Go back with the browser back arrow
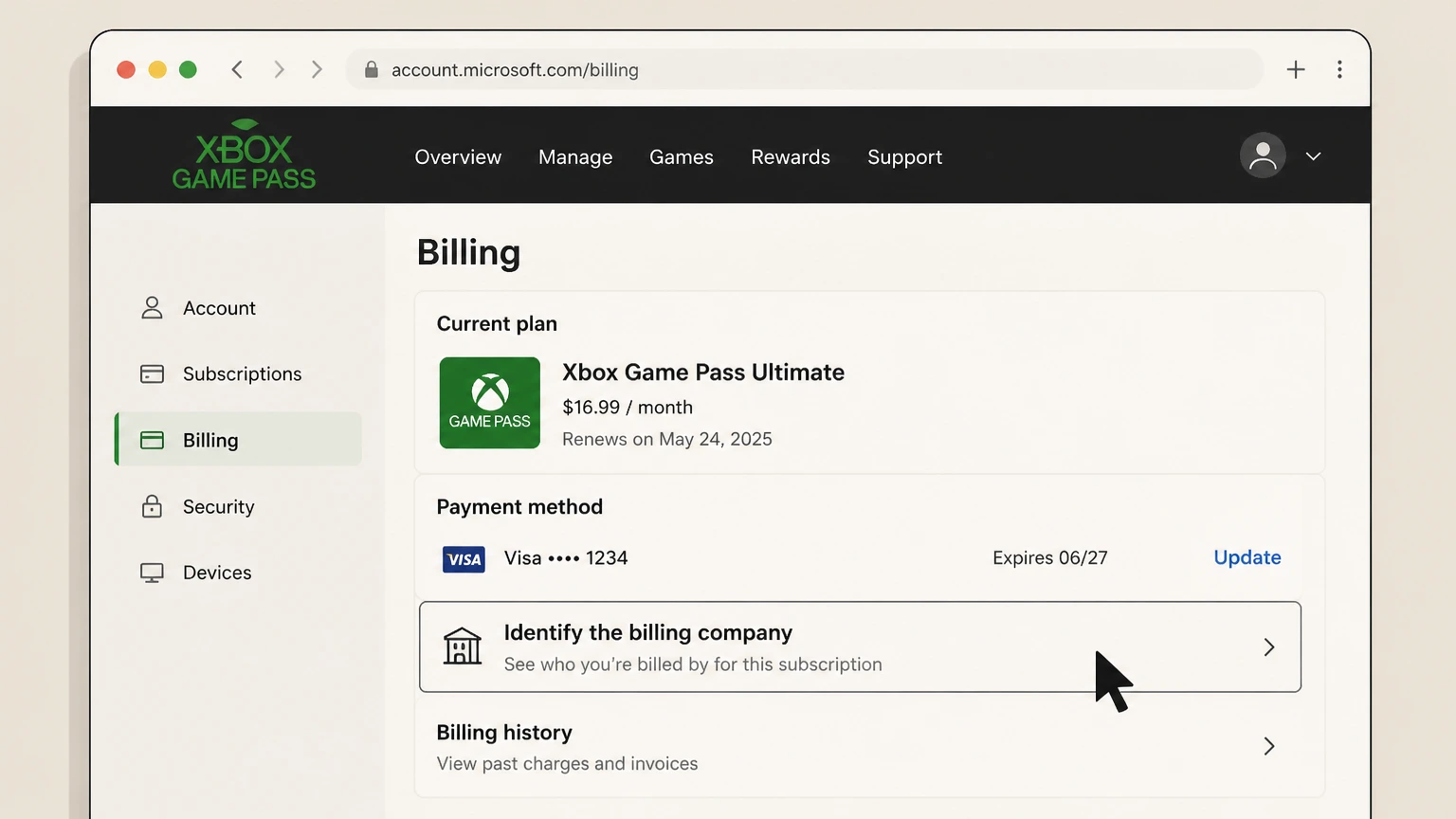This screenshot has width=1456, height=819. click(x=237, y=69)
